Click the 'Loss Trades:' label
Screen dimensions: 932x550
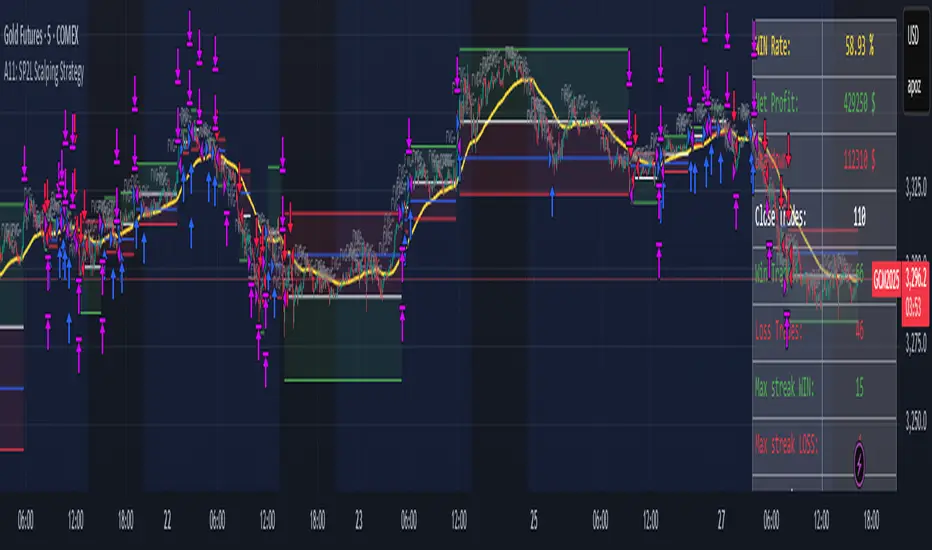(779, 330)
